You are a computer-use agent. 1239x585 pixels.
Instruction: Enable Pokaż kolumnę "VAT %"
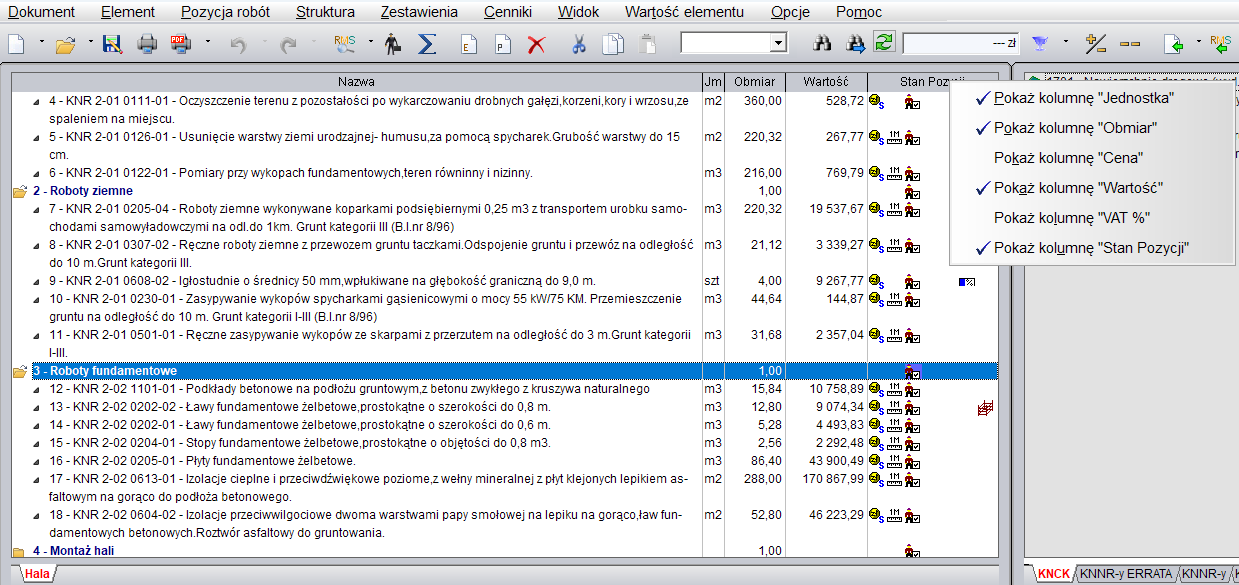[1071, 218]
